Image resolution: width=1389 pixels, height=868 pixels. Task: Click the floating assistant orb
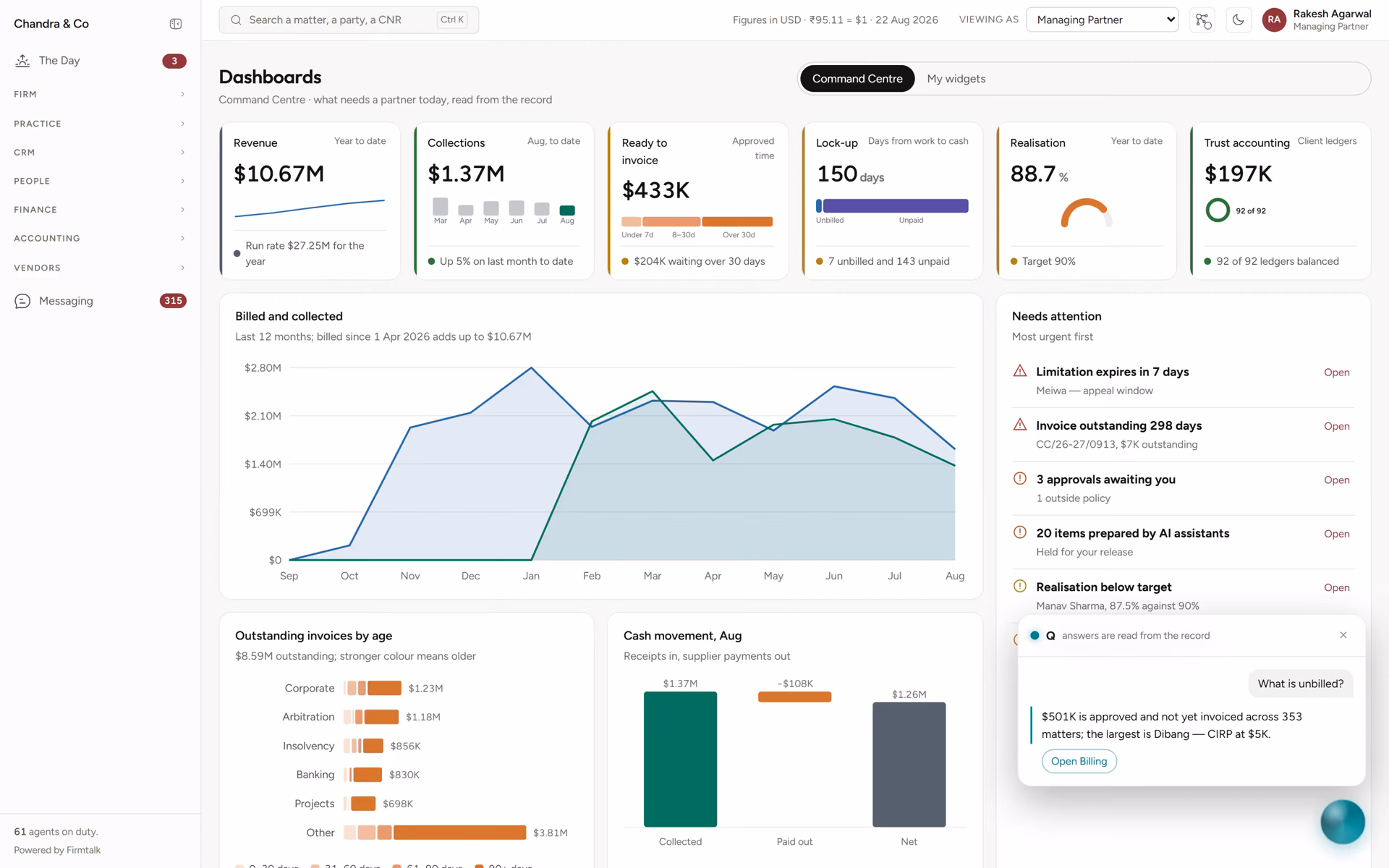tap(1343, 822)
